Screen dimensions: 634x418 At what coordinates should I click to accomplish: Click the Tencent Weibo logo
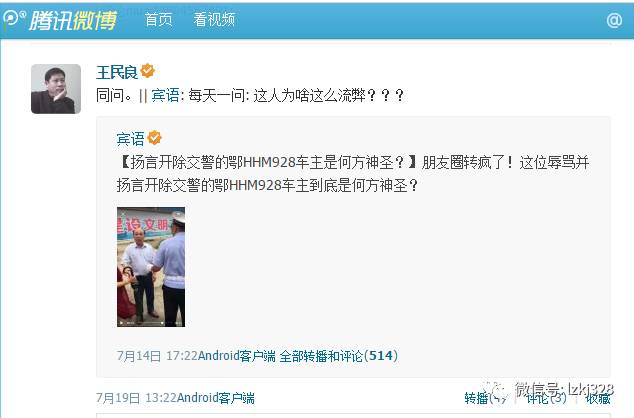pyautogui.click(x=60, y=19)
